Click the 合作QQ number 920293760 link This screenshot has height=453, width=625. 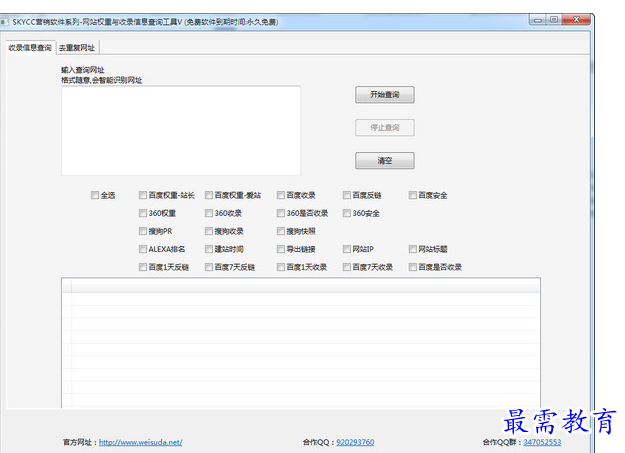[x=355, y=442]
